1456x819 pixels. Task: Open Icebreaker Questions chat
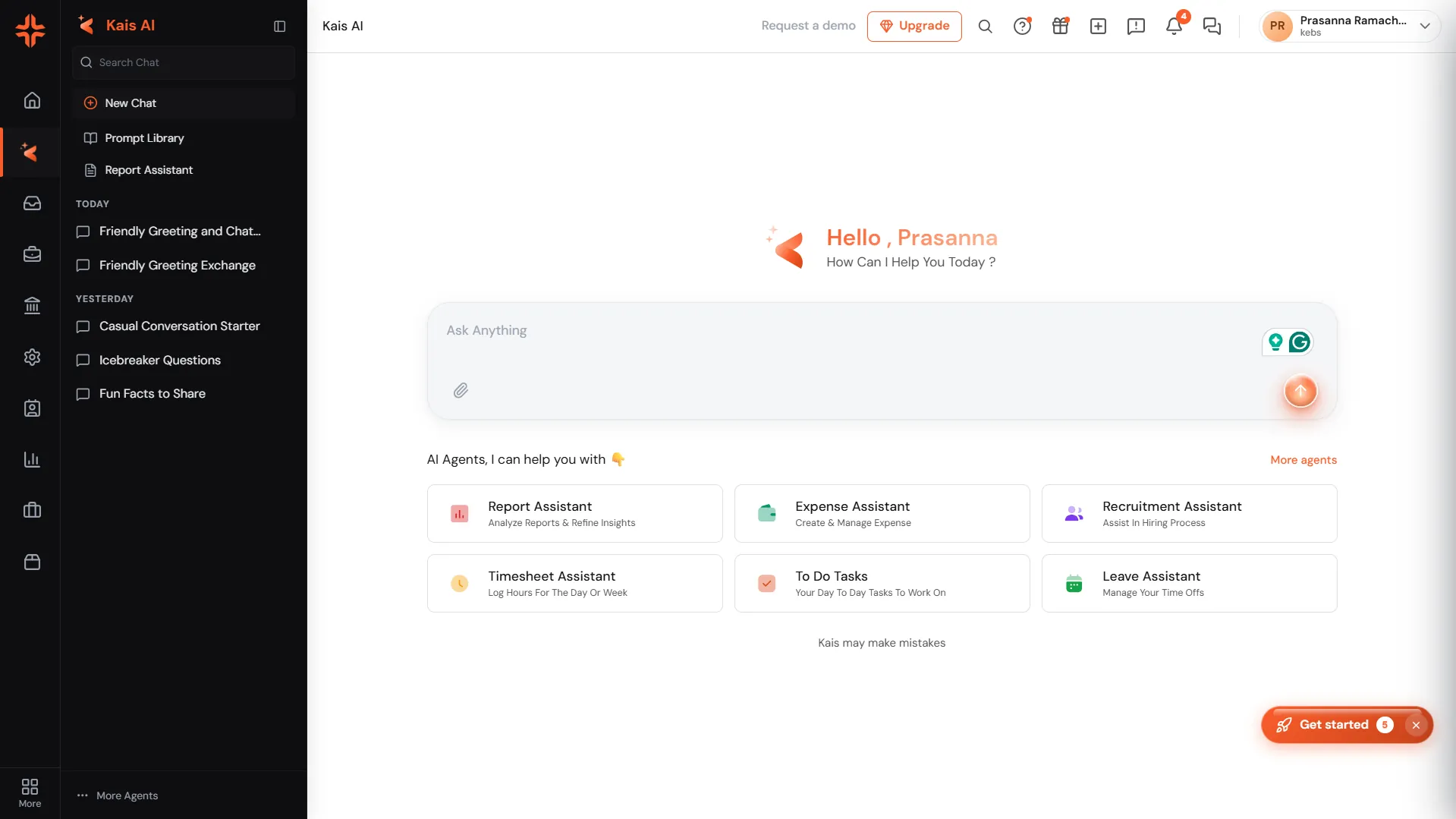click(159, 360)
